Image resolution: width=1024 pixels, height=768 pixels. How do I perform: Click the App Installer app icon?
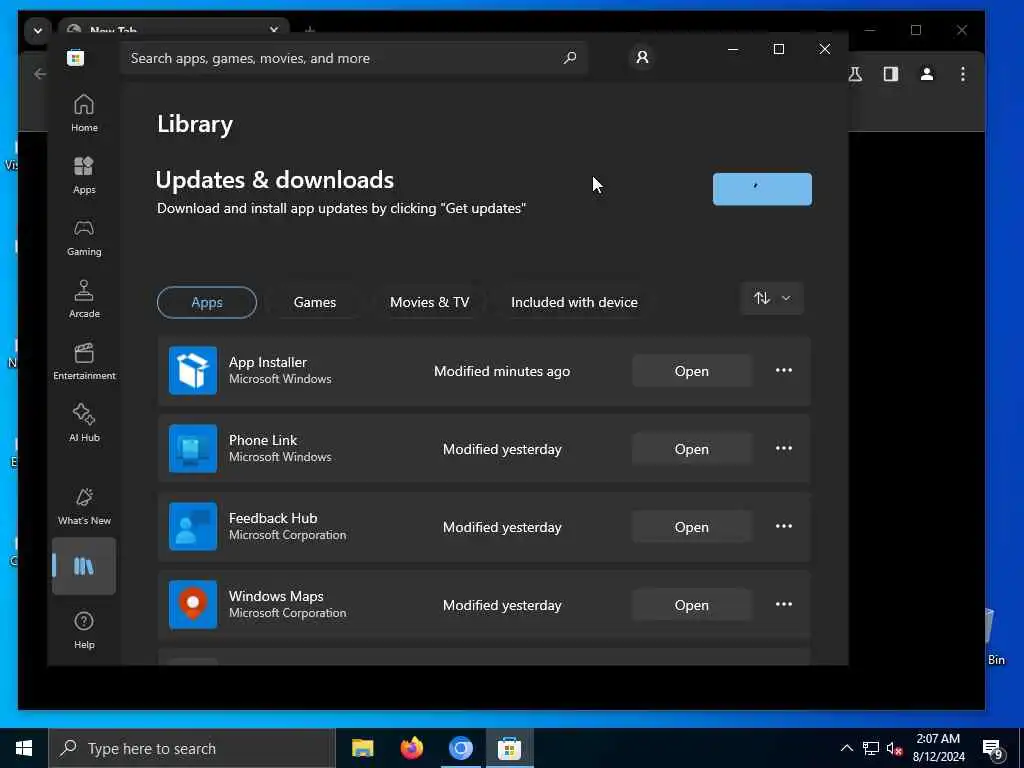(x=193, y=370)
